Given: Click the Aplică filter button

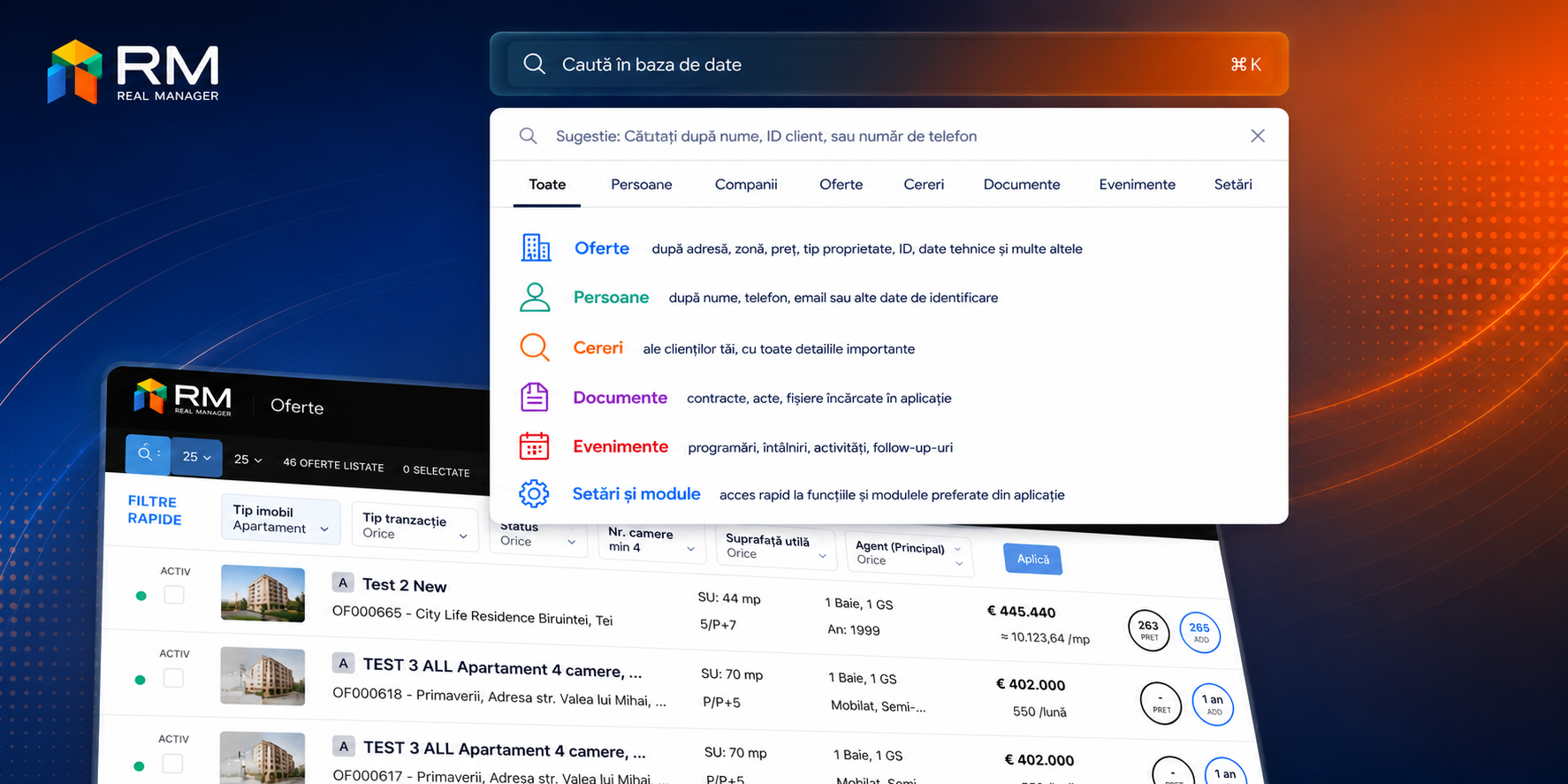Looking at the screenshot, I should click(1032, 559).
